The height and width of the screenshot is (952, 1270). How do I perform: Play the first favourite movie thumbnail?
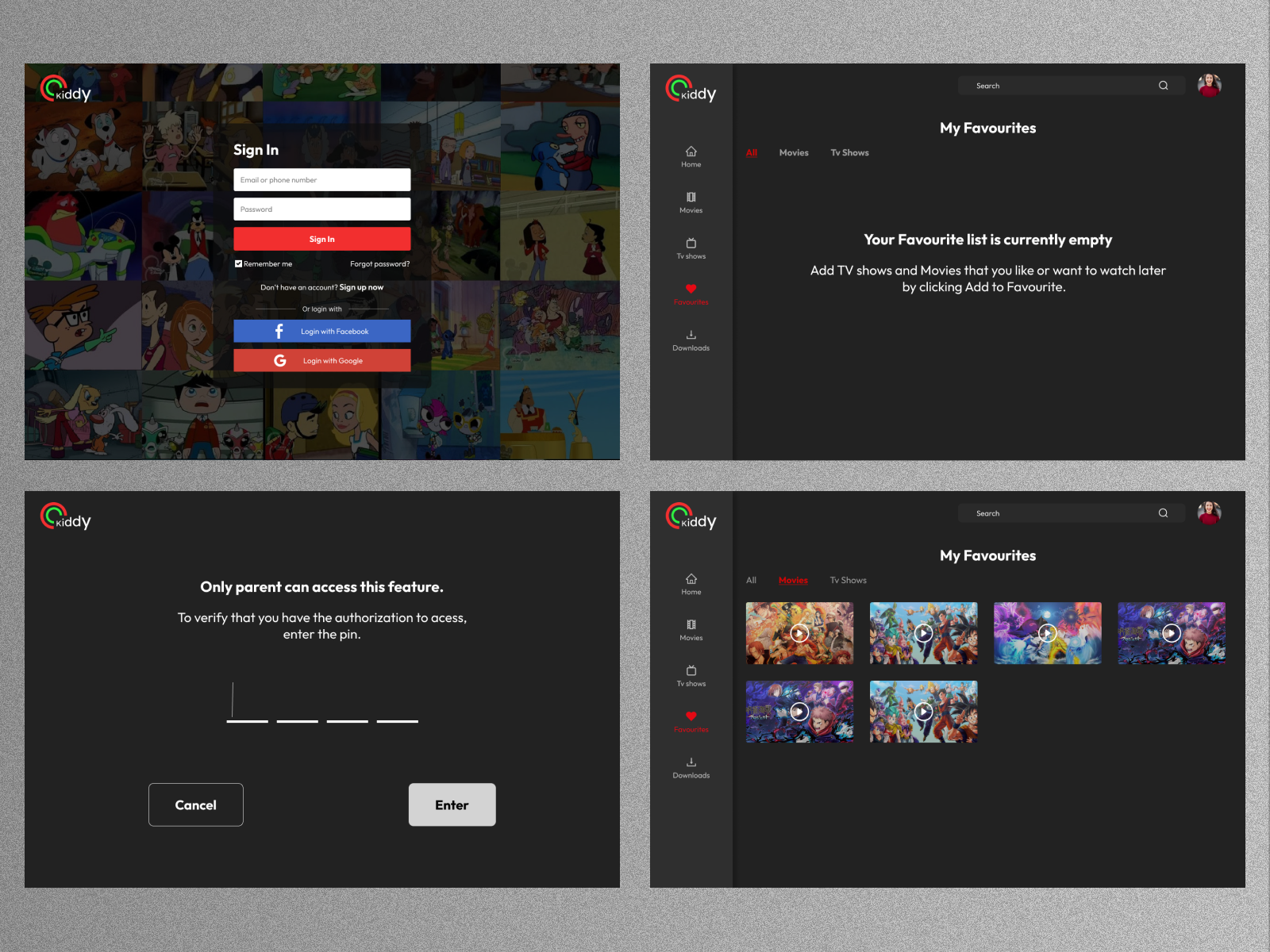[799, 633]
